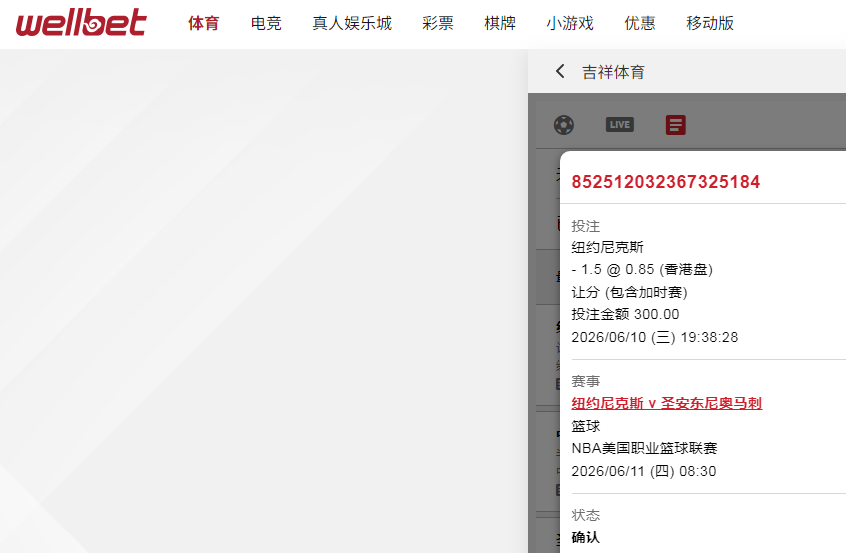The width and height of the screenshot is (846, 553).
Task: Click the match time 2026/06/11 (四) 08:30
Action: (x=644, y=471)
